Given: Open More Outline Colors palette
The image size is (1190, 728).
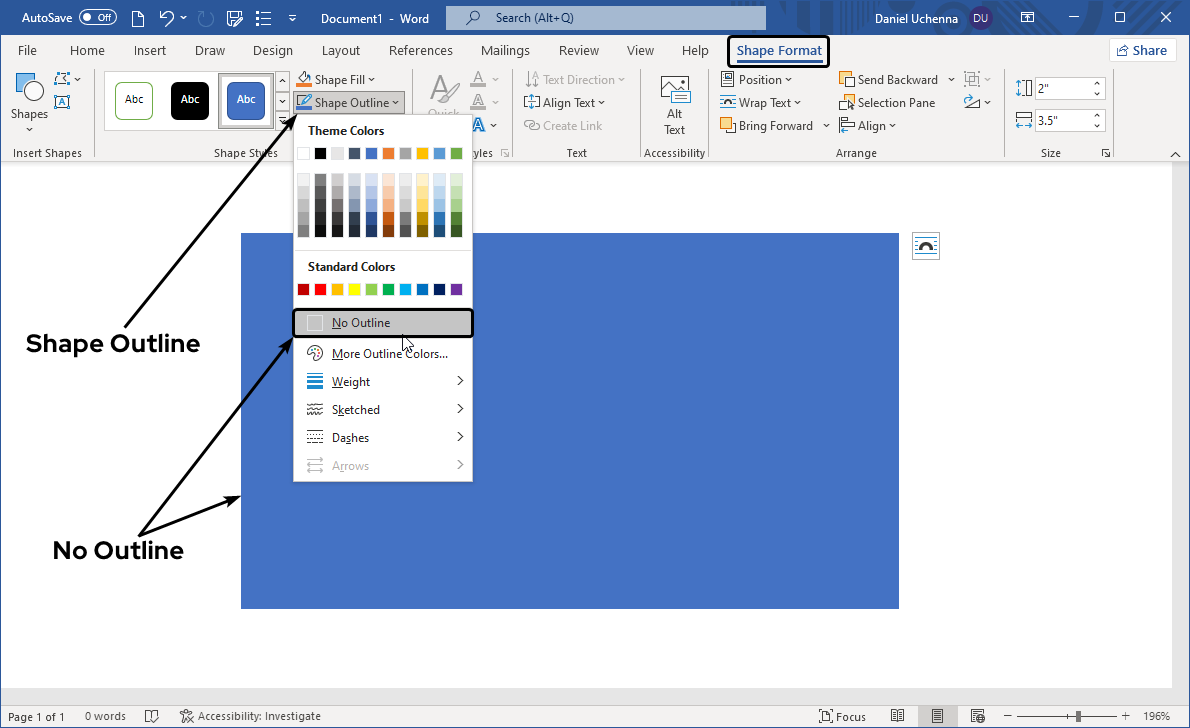Looking at the screenshot, I should tap(389, 354).
